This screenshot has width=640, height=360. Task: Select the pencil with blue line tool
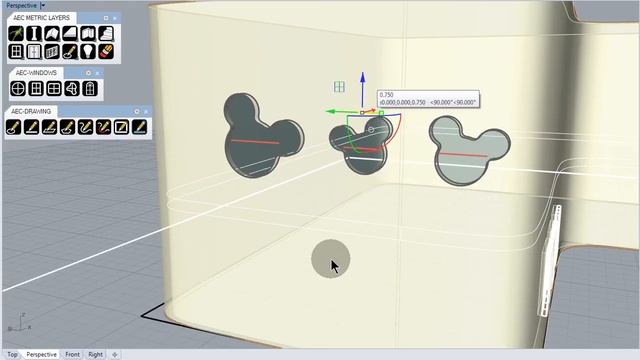pos(139,127)
